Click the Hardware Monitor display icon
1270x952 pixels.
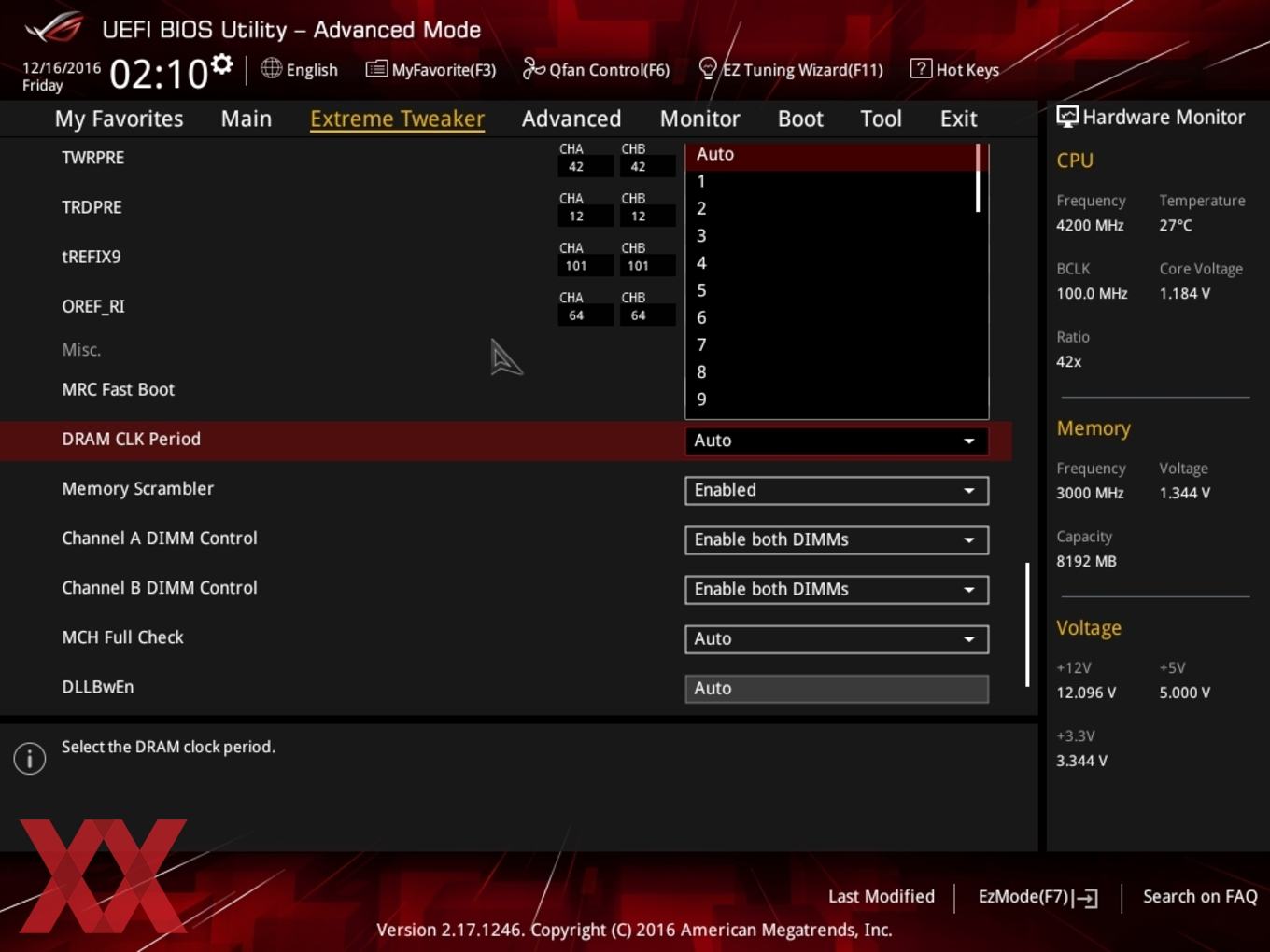coord(1066,117)
